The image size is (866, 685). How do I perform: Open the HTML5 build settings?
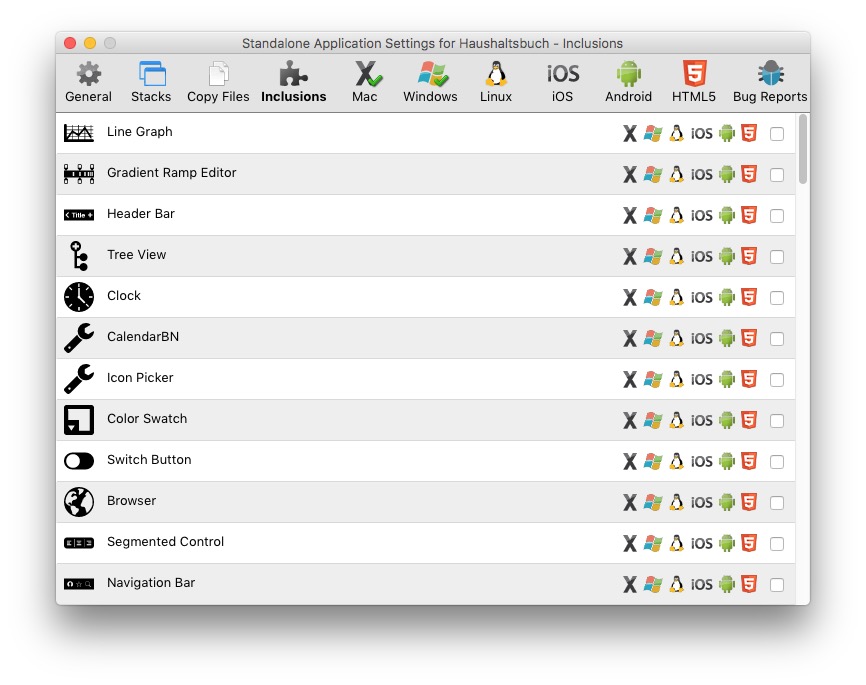click(694, 82)
